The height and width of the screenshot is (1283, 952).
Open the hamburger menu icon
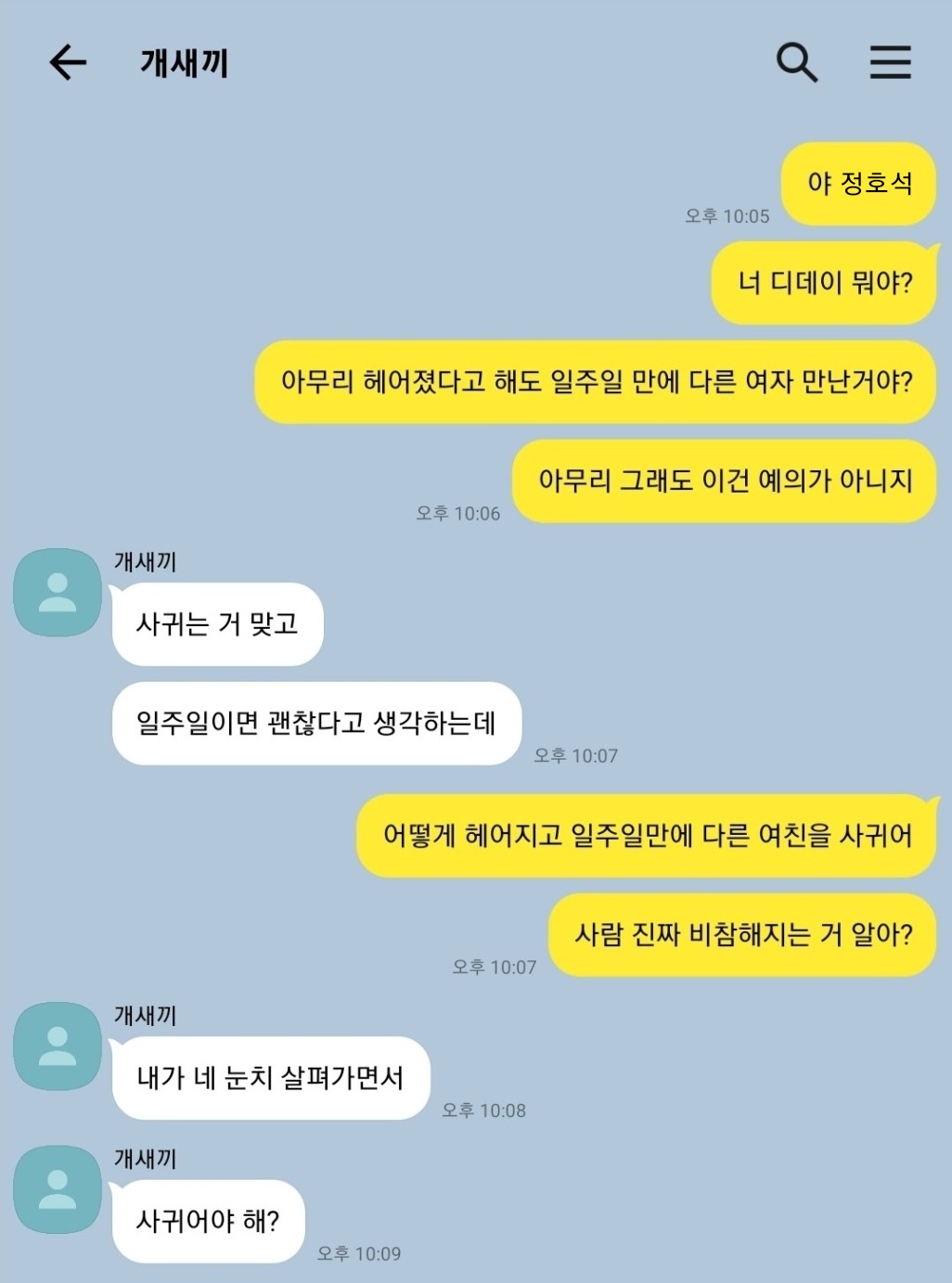click(x=890, y=62)
